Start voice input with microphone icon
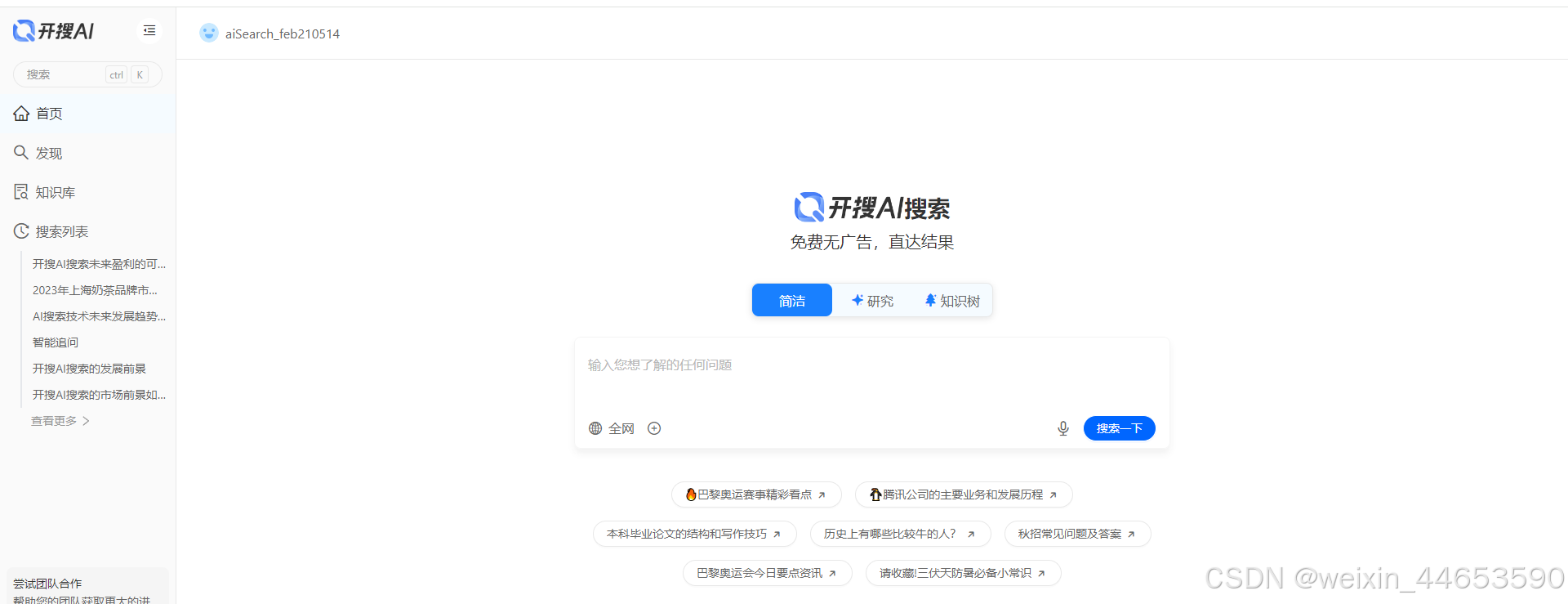 pyautogui.click(x=1063, y=428)
